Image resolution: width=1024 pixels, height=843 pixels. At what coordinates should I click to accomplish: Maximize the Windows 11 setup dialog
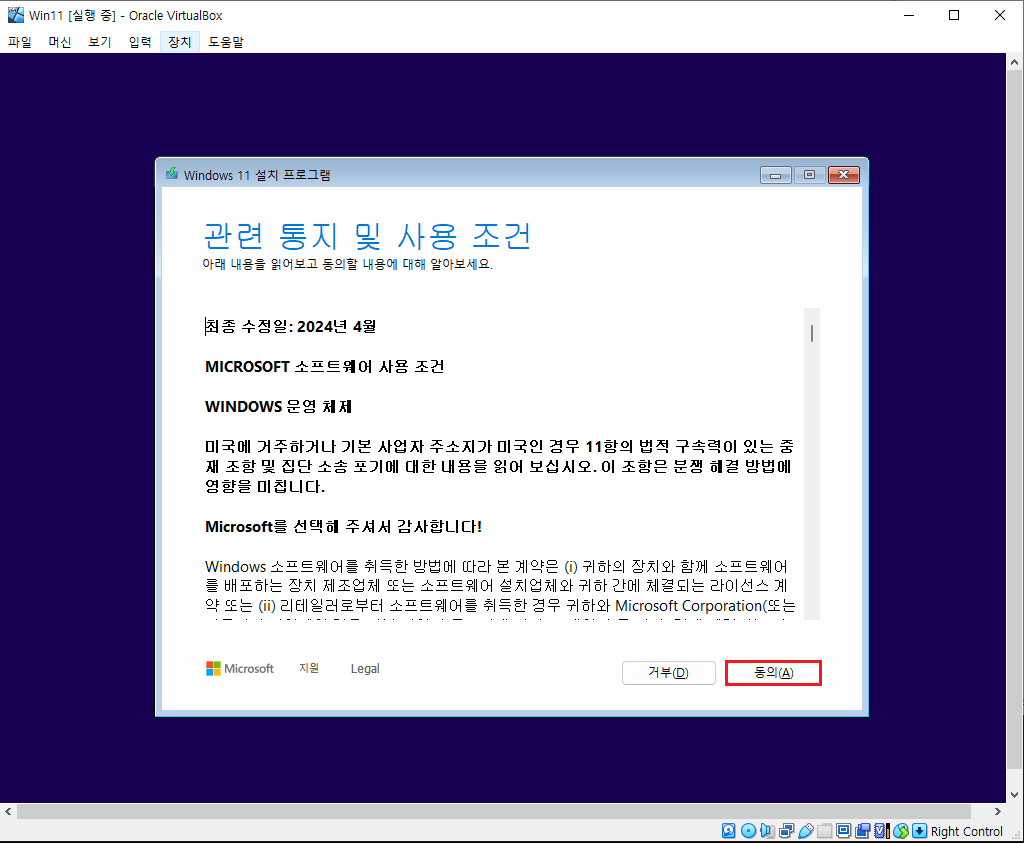pos(809,175)
